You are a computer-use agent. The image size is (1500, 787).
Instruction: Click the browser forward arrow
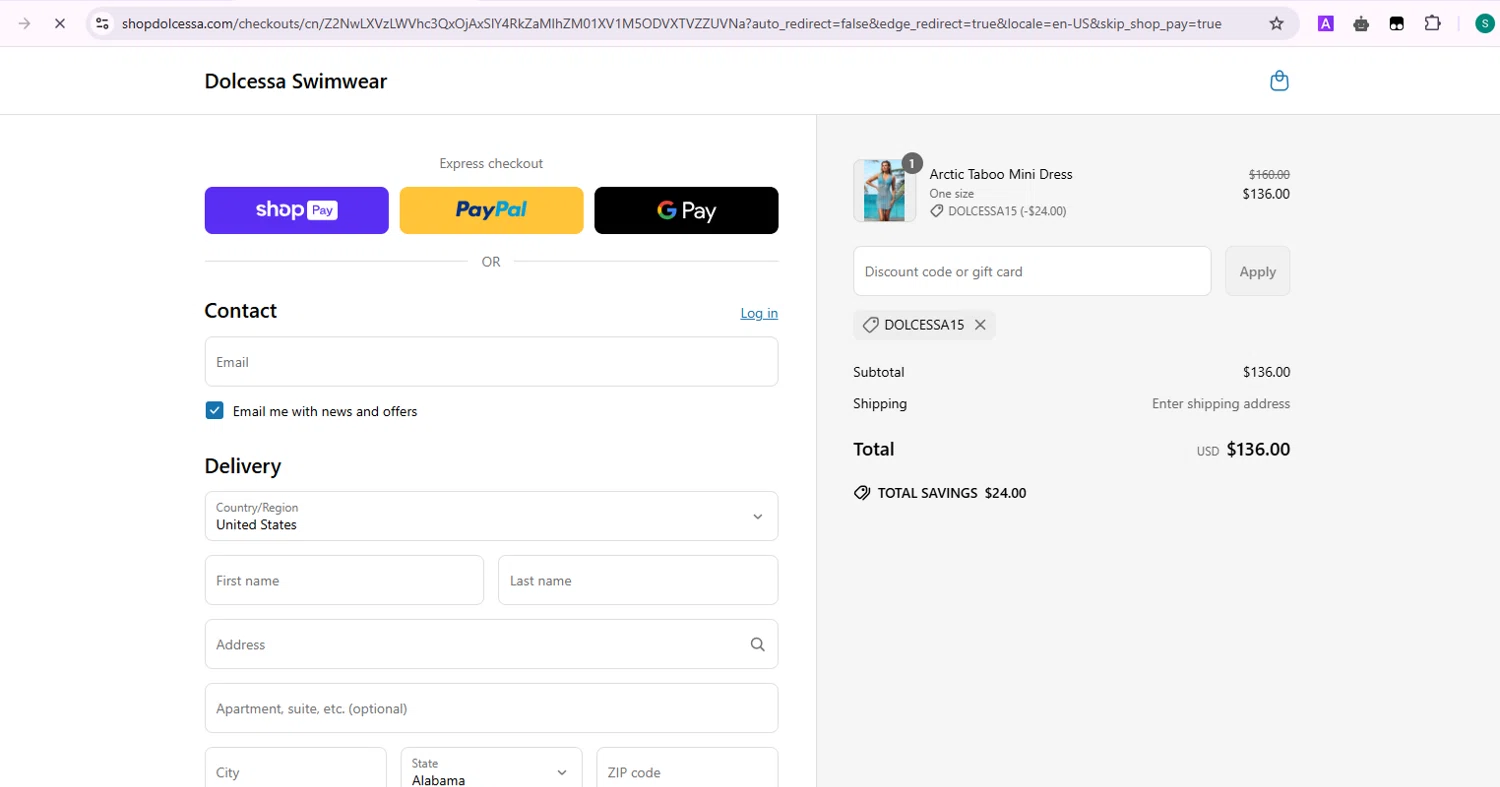tap(24, 23)
